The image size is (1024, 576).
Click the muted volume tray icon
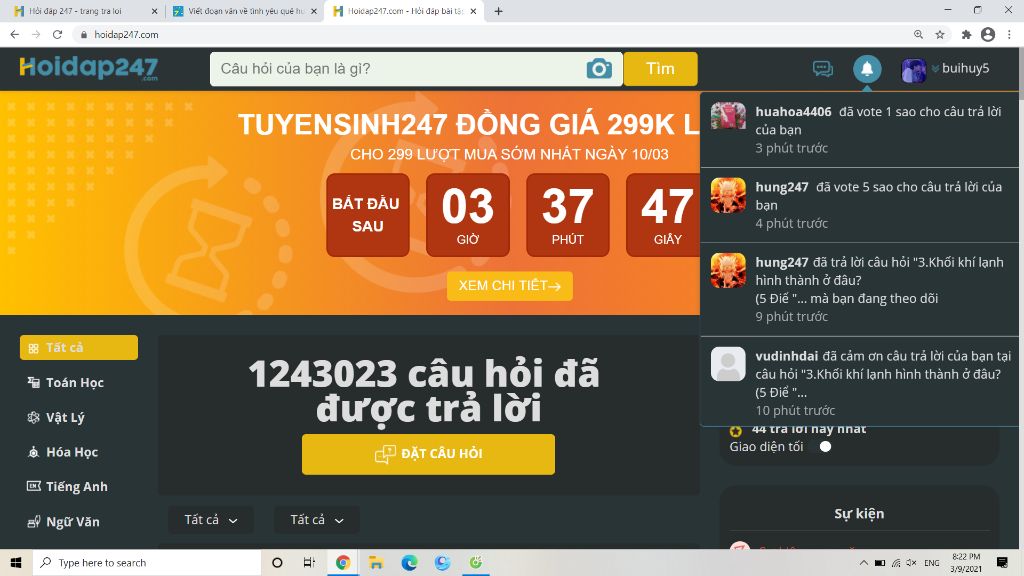(912, 563)
